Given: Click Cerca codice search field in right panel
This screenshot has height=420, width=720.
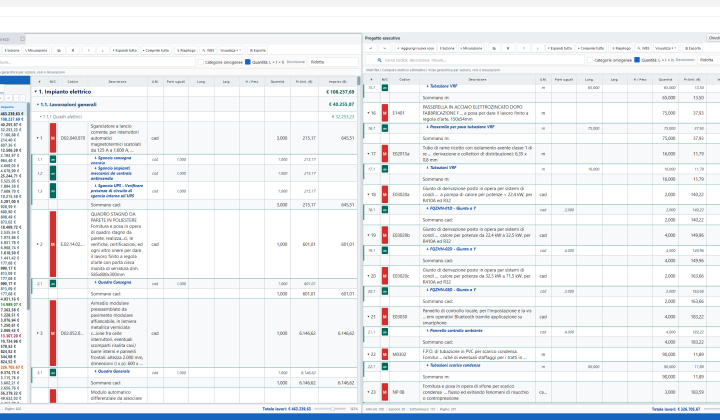Looking at the screenshot, I should pos(477,60).
